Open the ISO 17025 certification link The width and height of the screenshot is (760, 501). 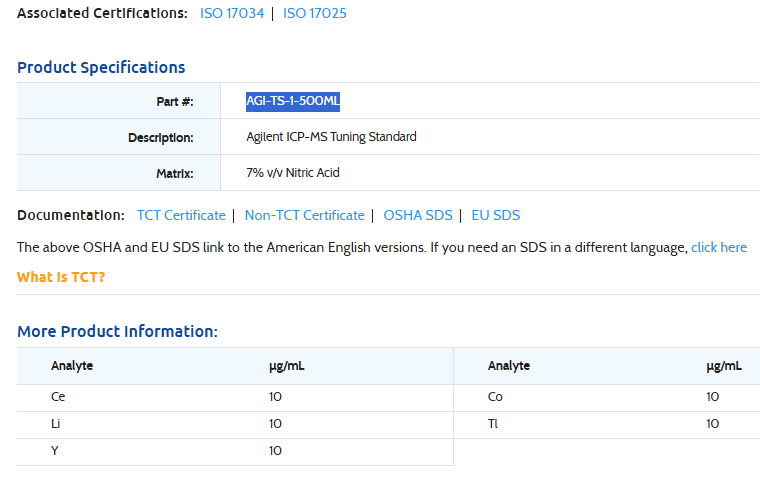coord(315,14)
